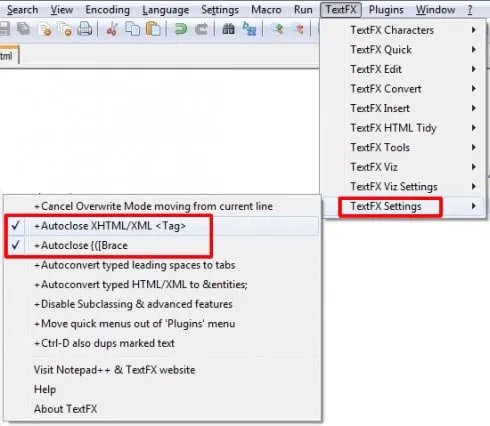Expand the TextFX Insert submenu arrow
Image resolution: width=490 pixels, height=426 pixels.
(x=474, y=108)
